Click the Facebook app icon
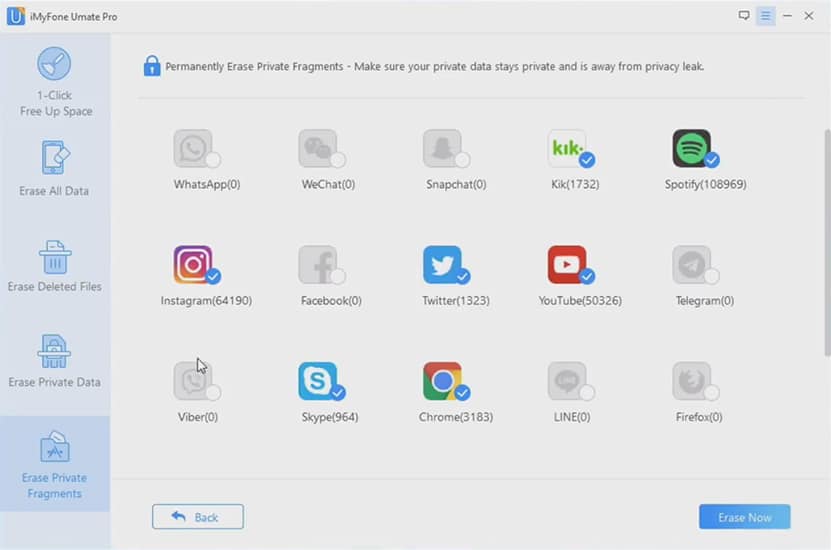Image resolution: width=831 pixels, height=550 pixels. click(317, 264)
